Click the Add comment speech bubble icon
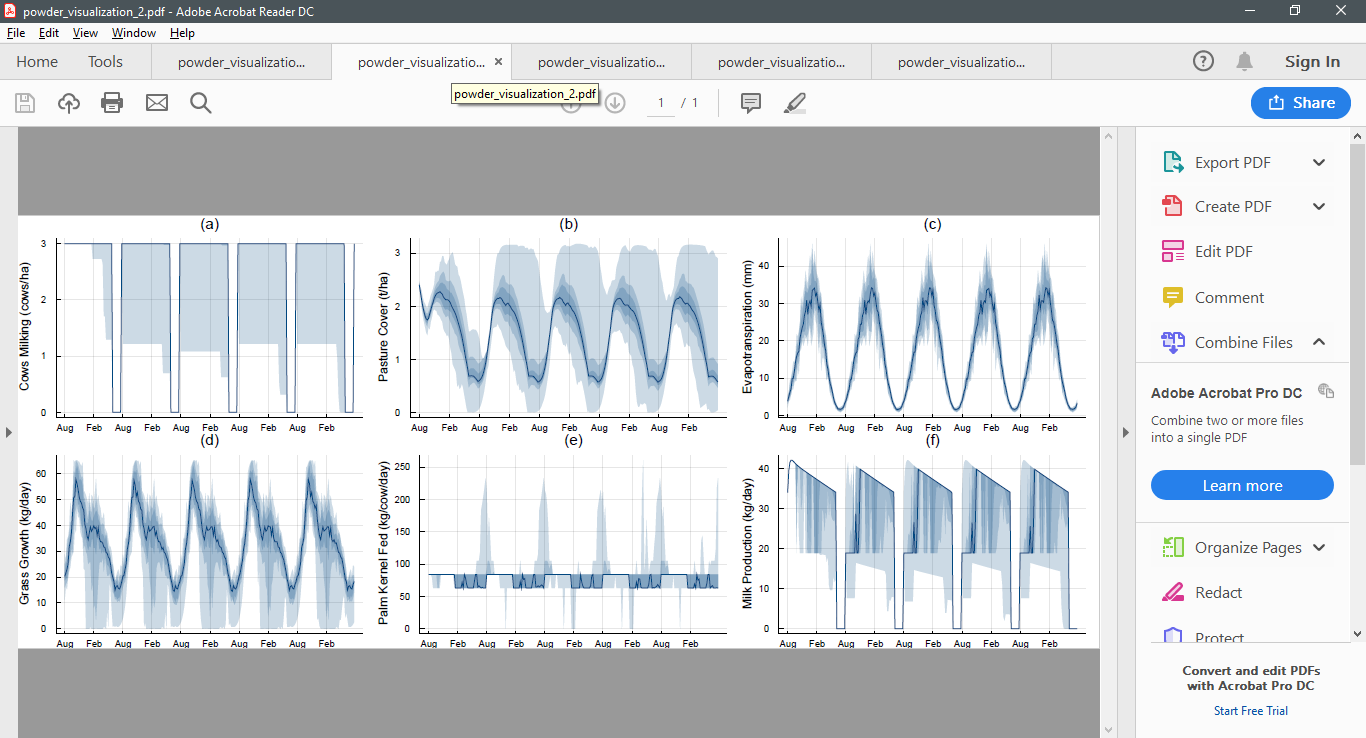 coord(751,103)
